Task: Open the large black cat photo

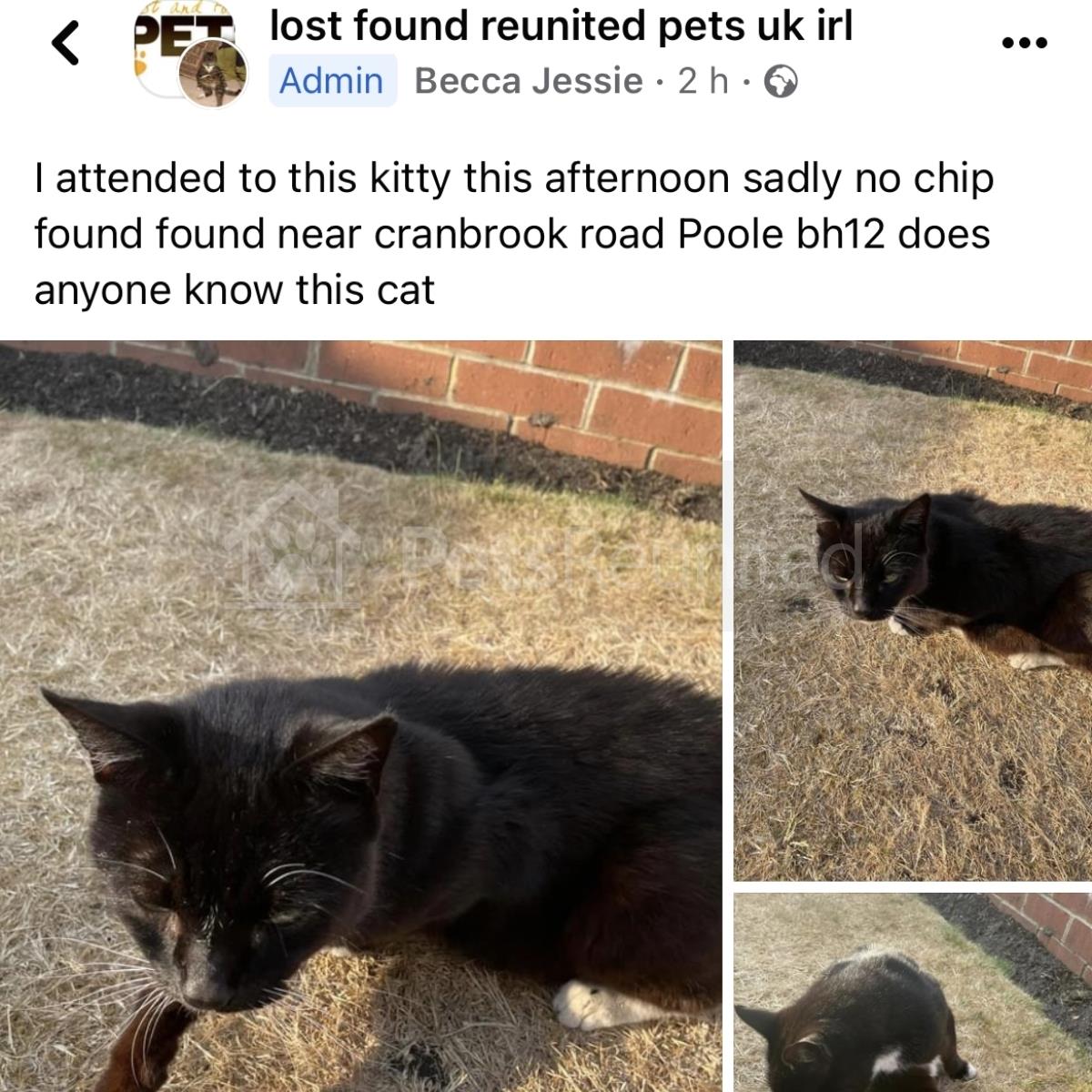Action: (x=361, y=716)
